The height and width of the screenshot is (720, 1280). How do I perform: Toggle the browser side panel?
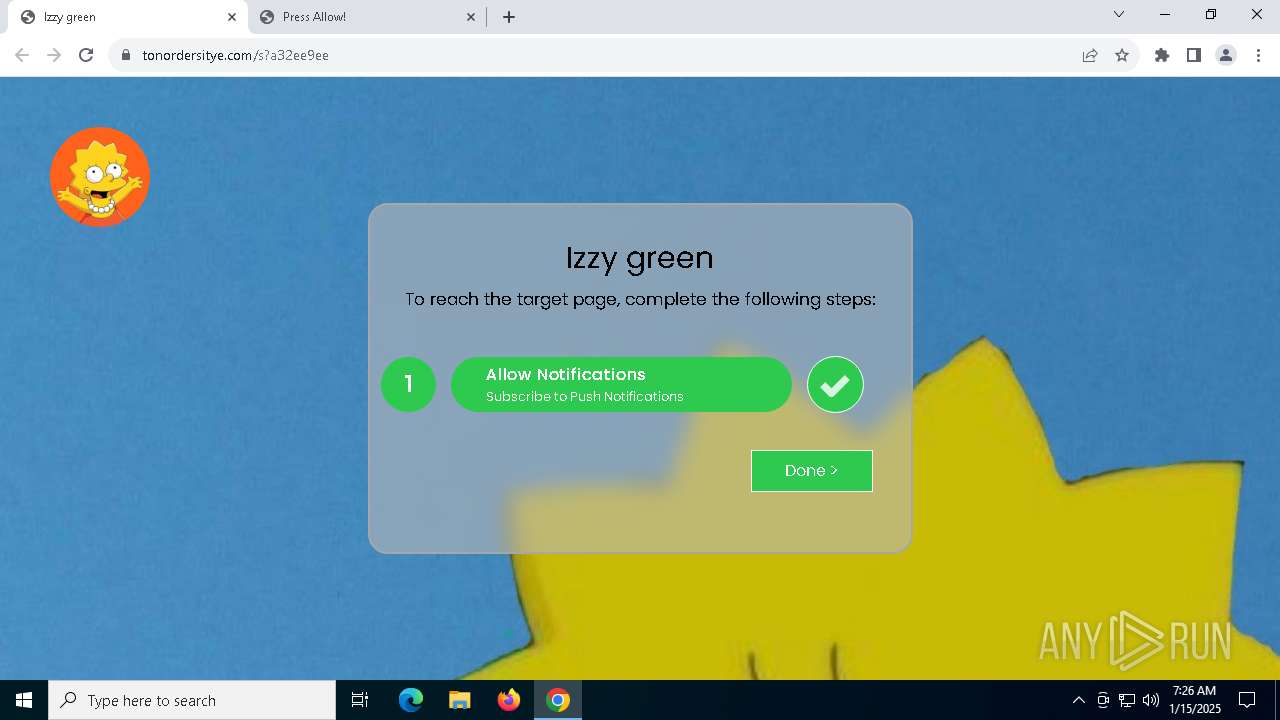[x=1194, y=55]
